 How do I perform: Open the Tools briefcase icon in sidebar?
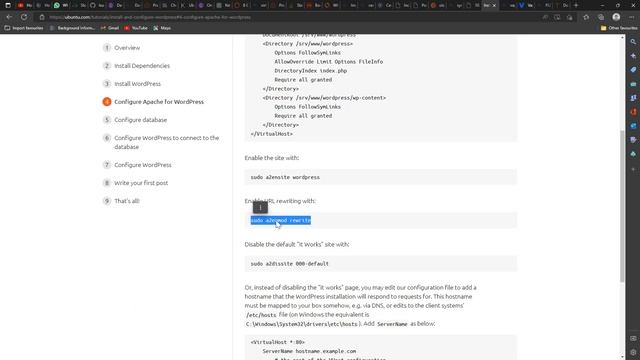click(x=633, y=84)
